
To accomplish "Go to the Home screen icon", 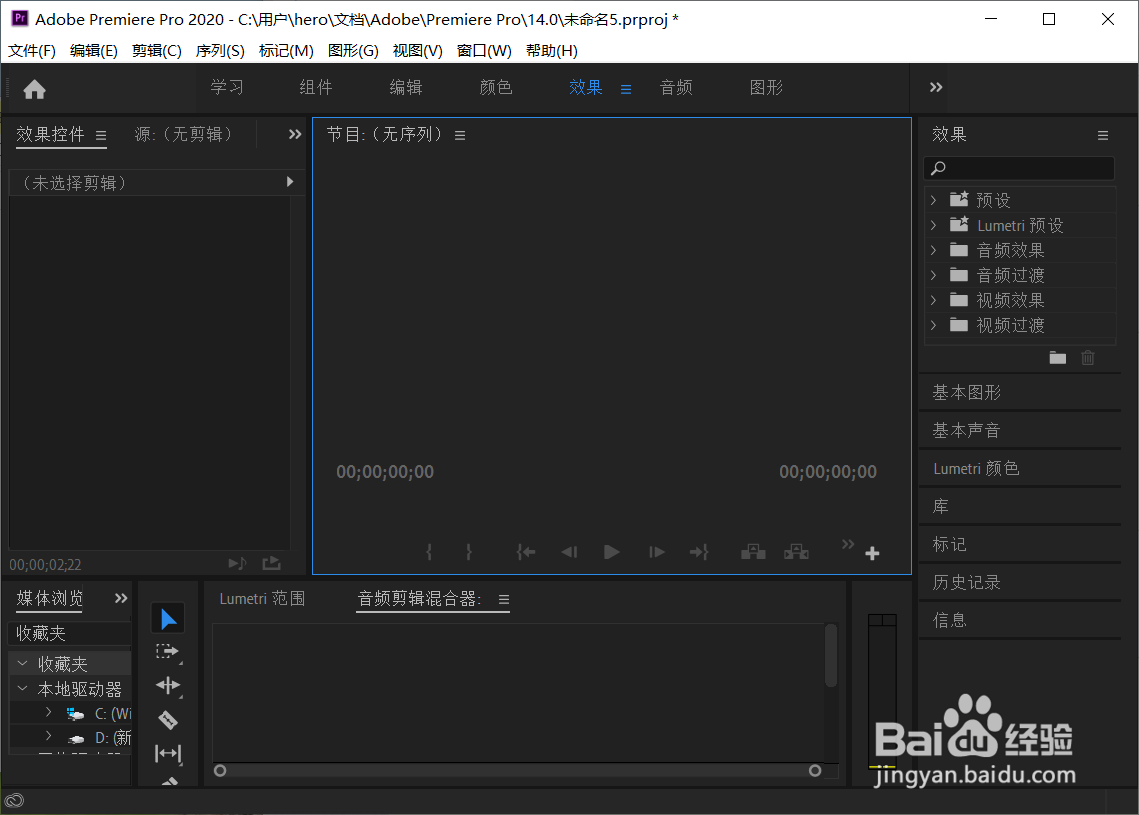I will pos(34,89).
